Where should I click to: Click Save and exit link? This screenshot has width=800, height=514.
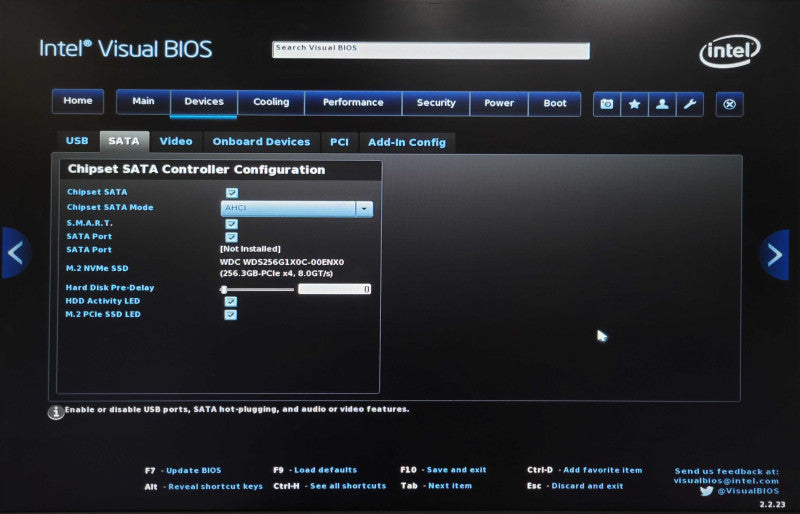coord(457,470)
